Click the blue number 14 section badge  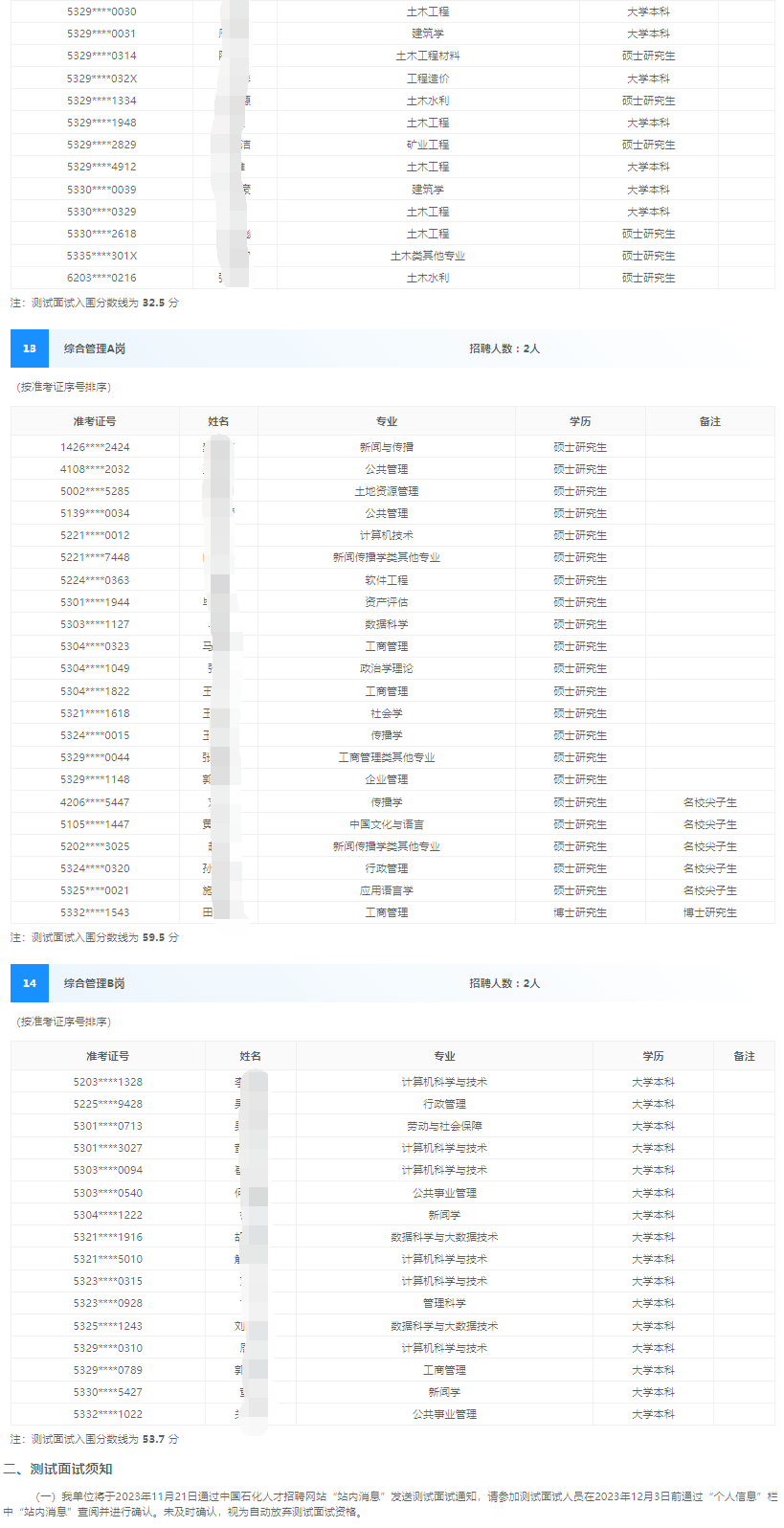click(x=30, y=983)
